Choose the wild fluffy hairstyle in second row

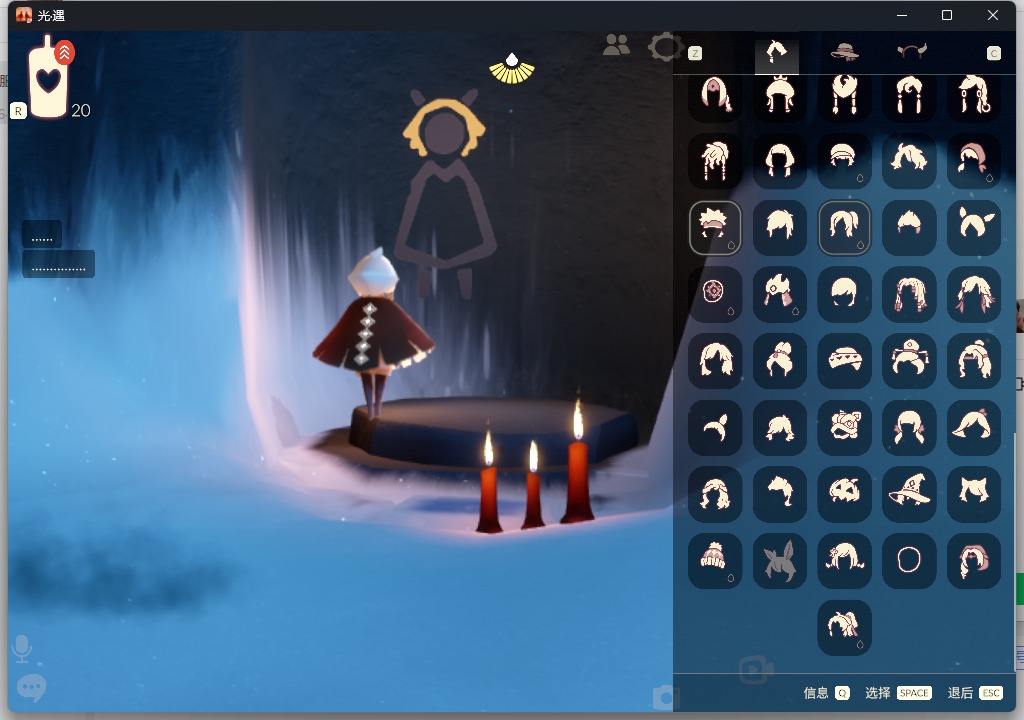click(909, 161)
